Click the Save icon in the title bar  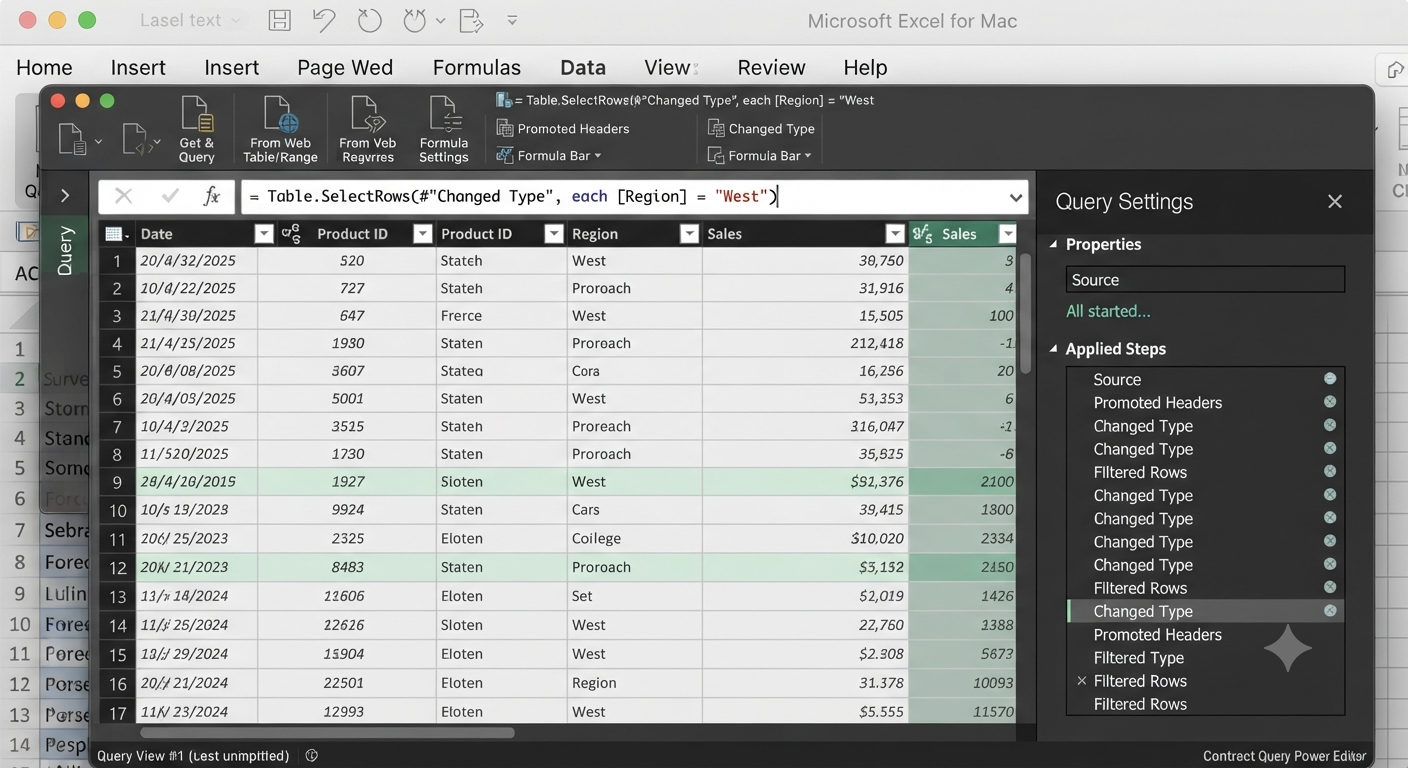(x=280, y=20)
